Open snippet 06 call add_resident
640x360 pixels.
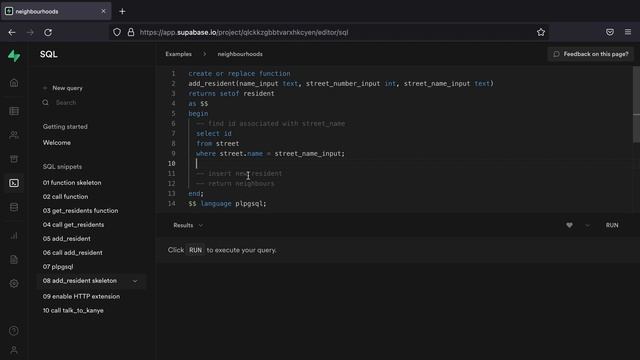(x=73, y=253)
